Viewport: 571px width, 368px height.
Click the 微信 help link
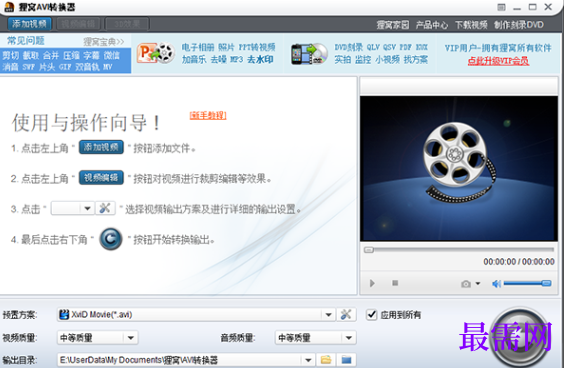(111, 55)
